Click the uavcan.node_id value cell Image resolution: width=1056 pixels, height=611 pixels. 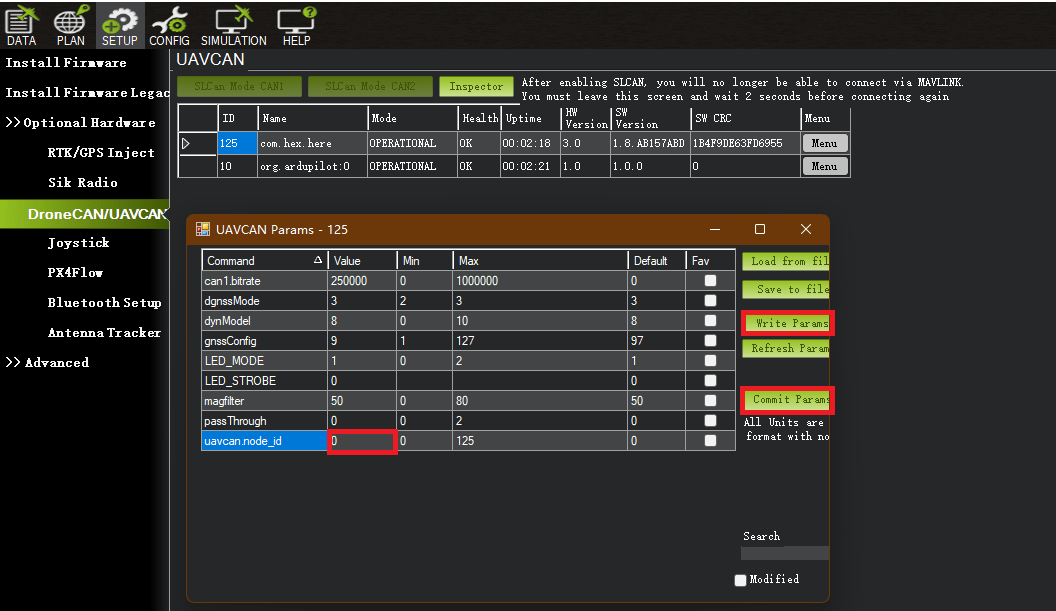[x=362, y=441]
